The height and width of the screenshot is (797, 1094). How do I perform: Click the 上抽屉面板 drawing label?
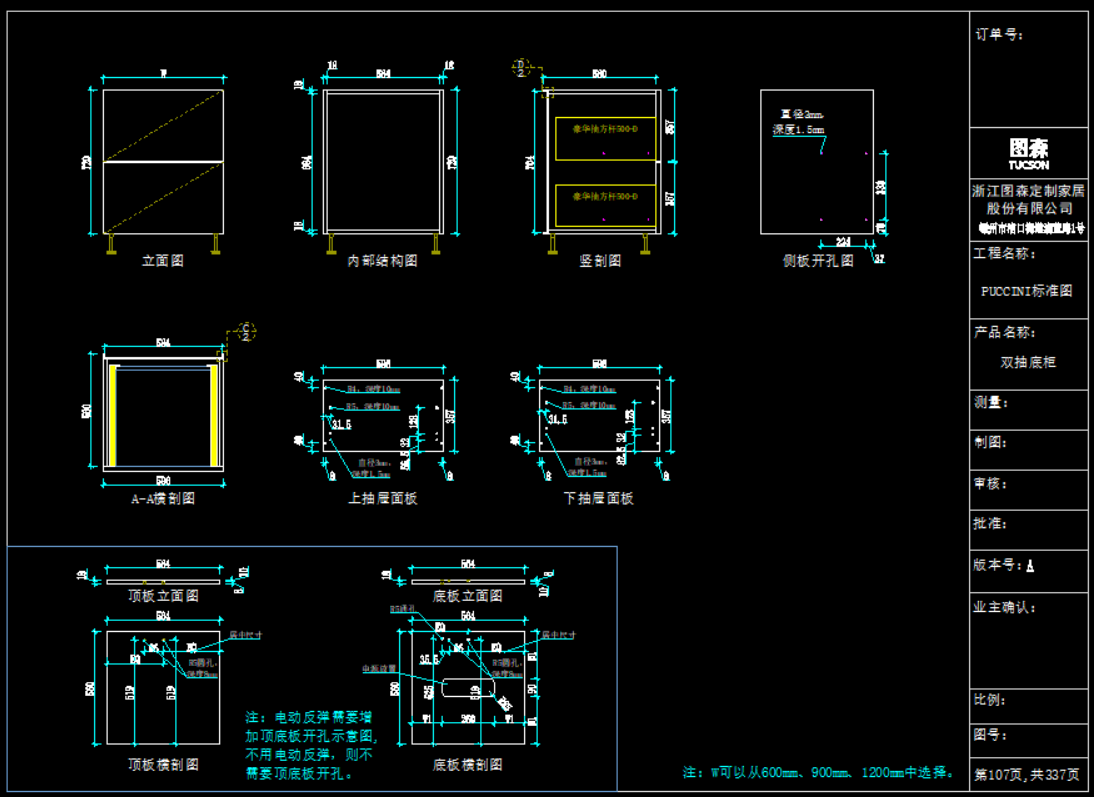pyautogui.click(x=383, y=498)
